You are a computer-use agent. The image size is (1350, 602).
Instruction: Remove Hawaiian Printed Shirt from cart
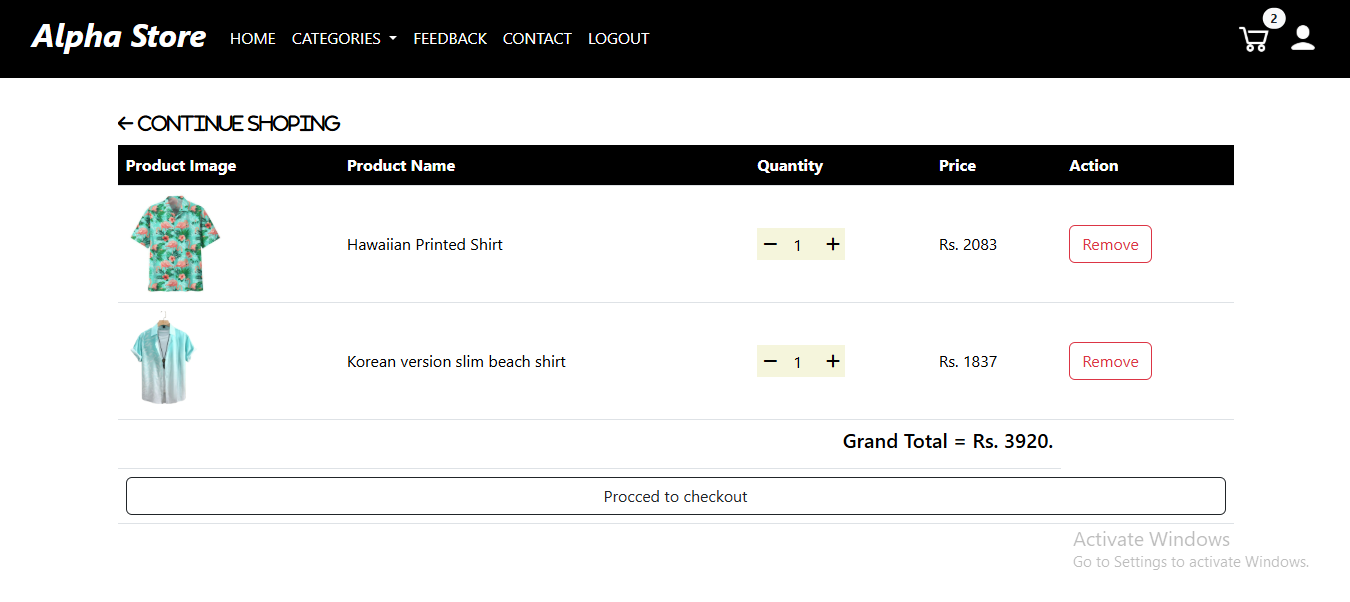point(1110,244)
